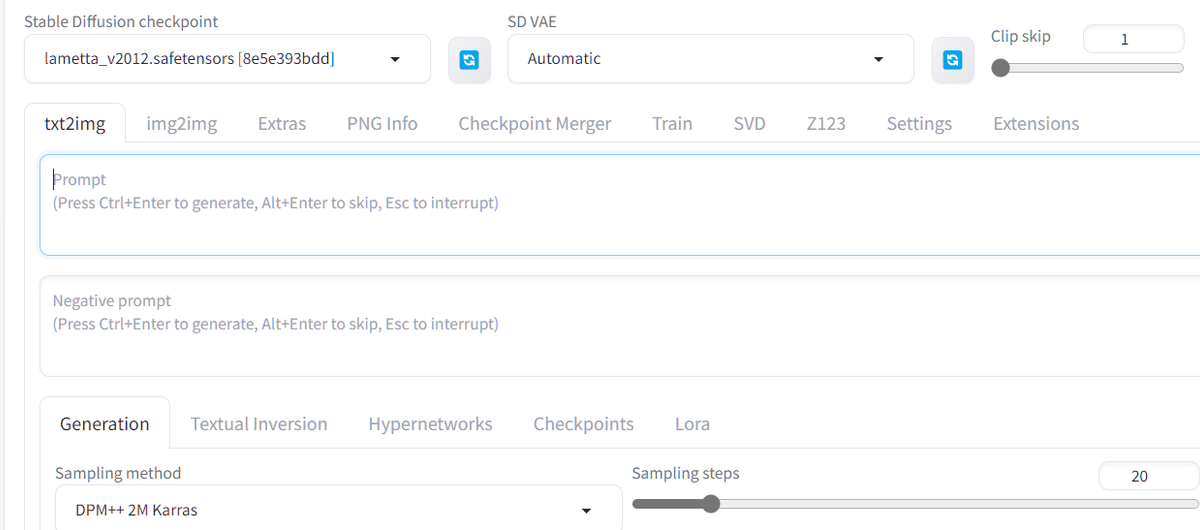Open the Checkpoint Merger tab
This screenshot has height=530, width=1200.
535,123
